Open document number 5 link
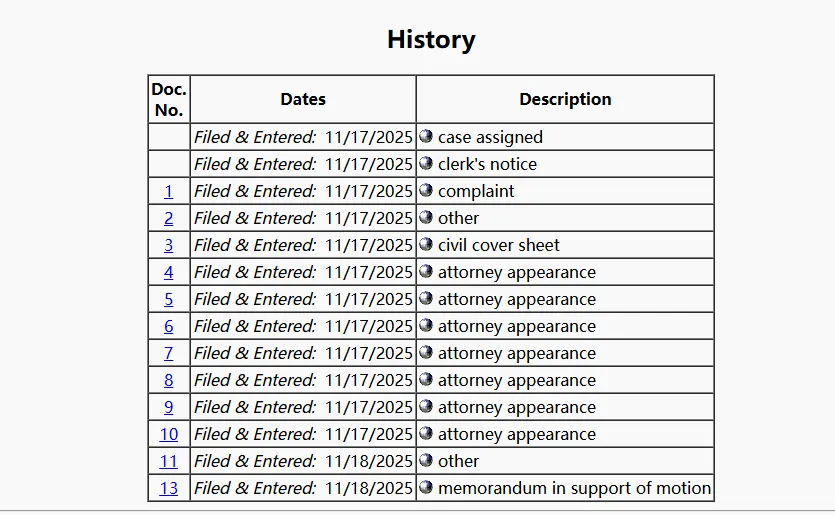Screen dimensions: 835x515 point(169,299)
